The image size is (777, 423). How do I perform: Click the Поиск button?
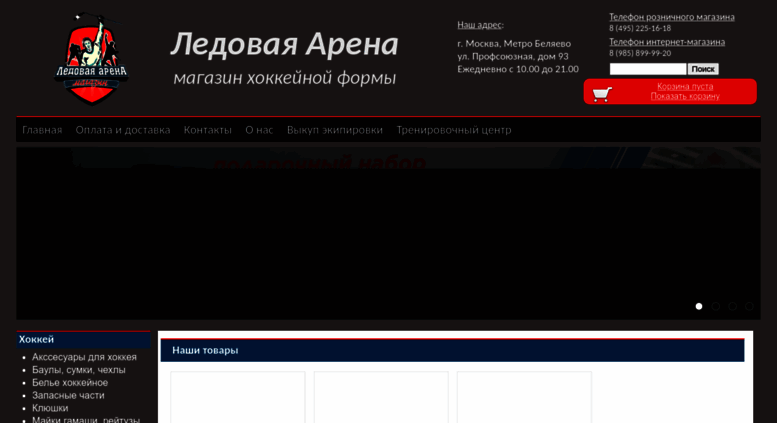pos(703,69)
